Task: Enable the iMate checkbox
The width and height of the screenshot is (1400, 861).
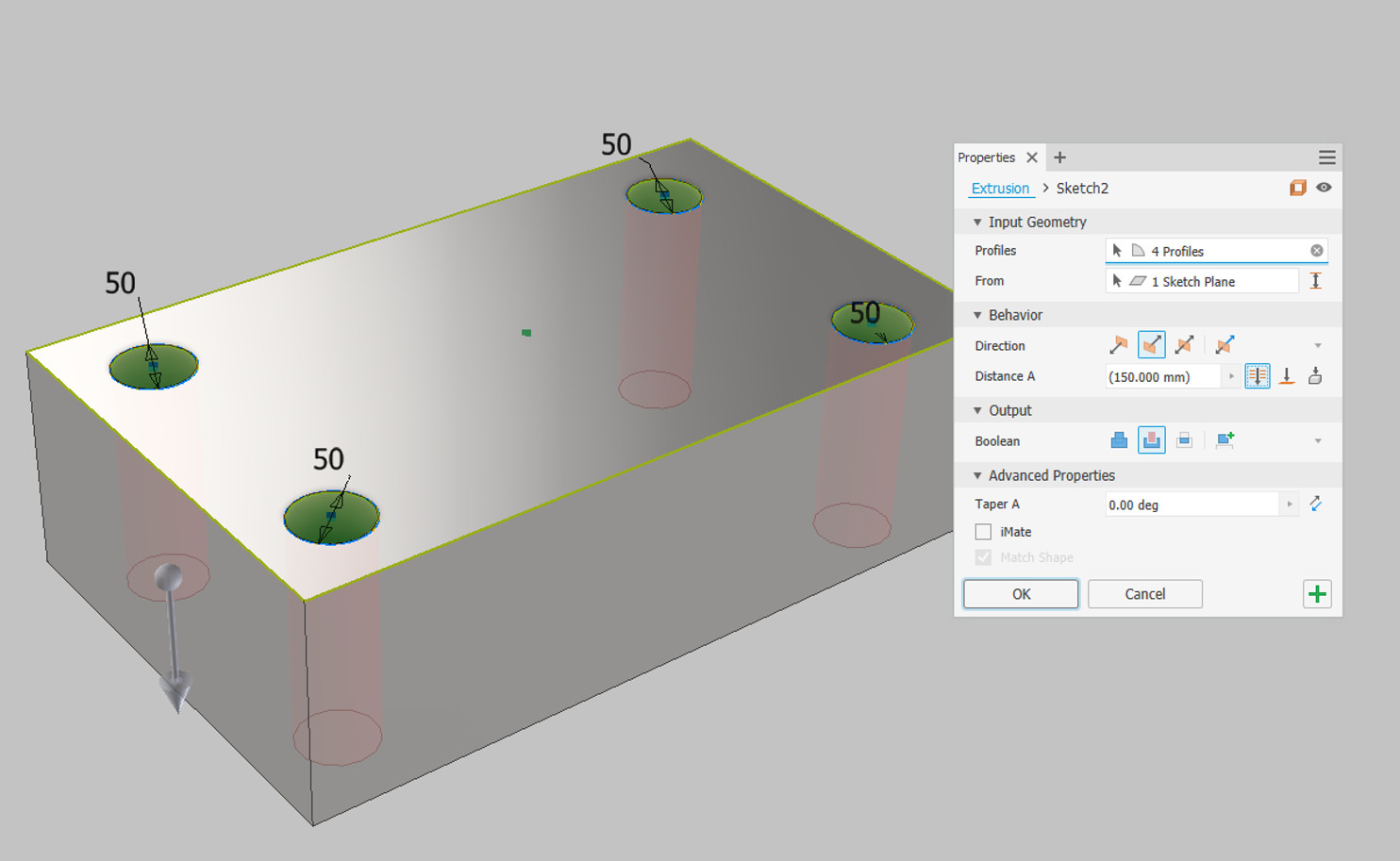Action: [983, 532]
